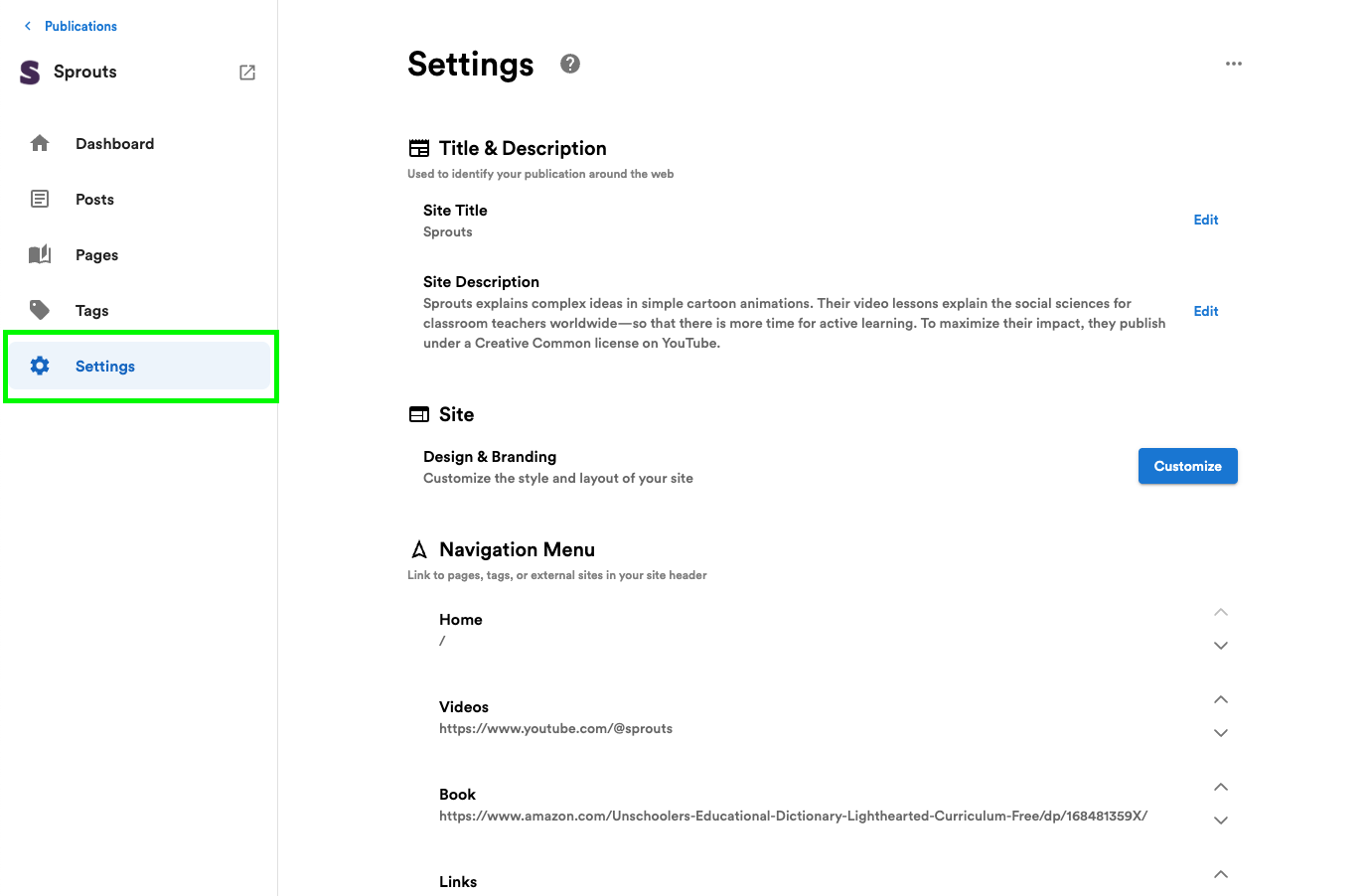Edit the Site Description
The width and height of the screenshot is (1371, 896).
coord(1206,311)
